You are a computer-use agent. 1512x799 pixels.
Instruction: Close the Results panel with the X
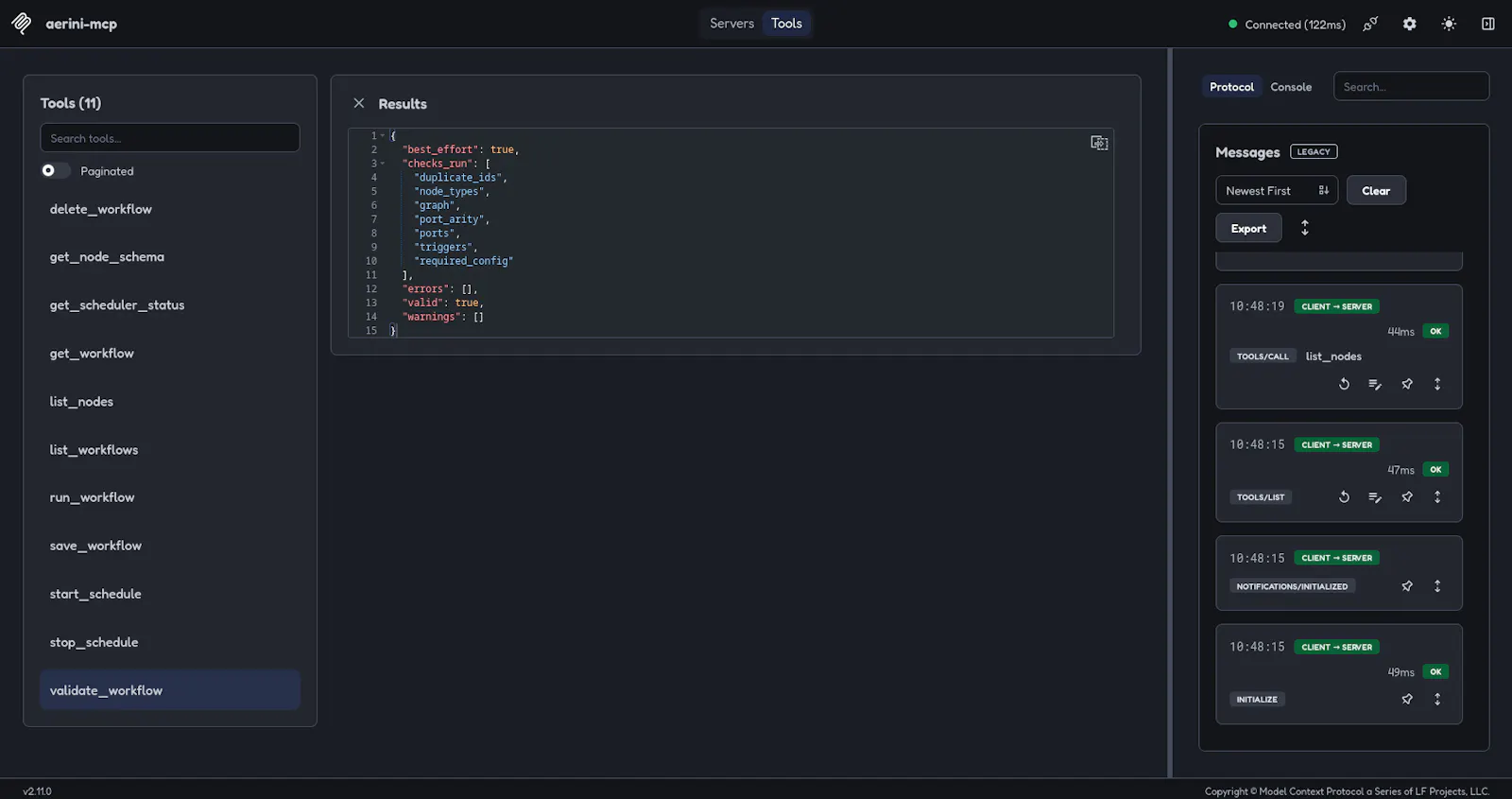pyautogui.click(x=359, y=103)
